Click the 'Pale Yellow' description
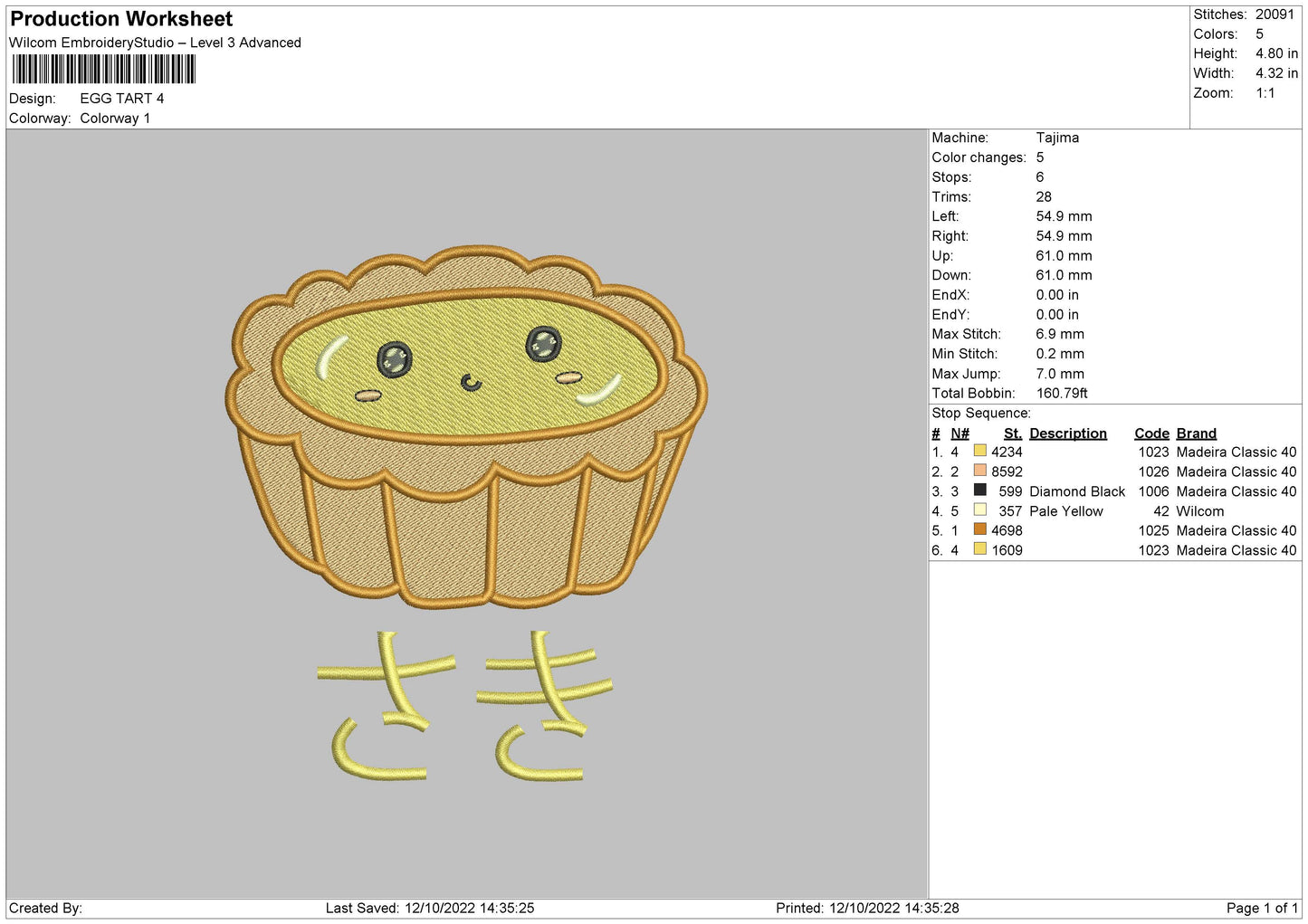Viewport: 1308px width, 924px height. pos(1066,511)
